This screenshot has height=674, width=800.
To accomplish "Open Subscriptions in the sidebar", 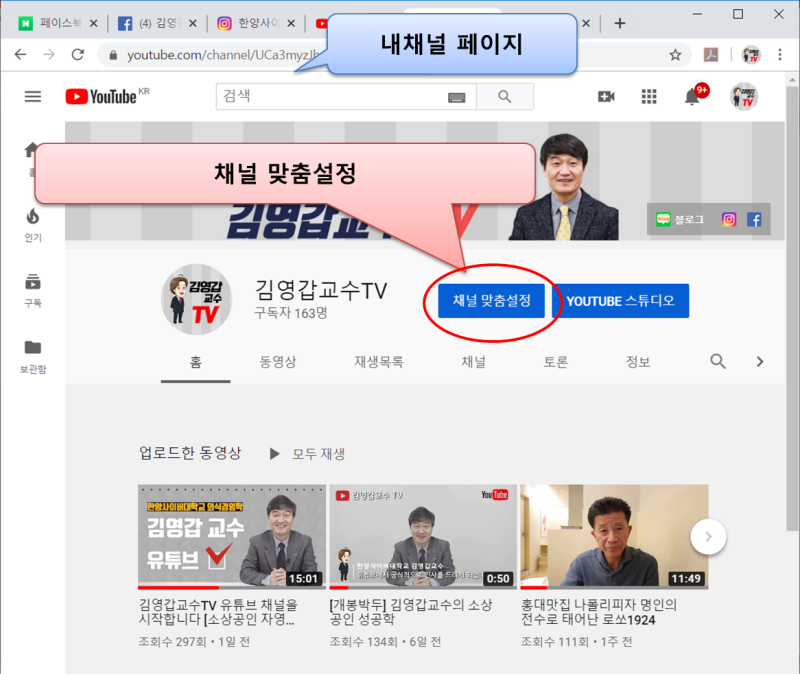I will coord(33,290).
